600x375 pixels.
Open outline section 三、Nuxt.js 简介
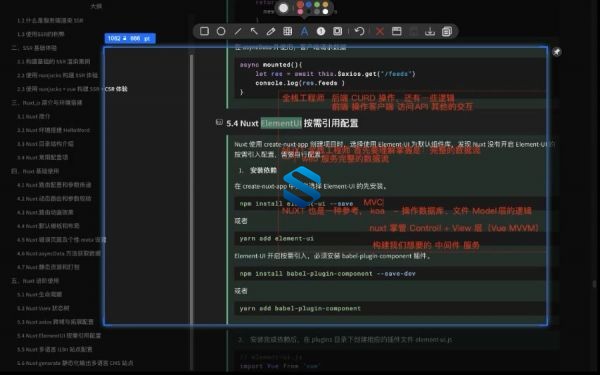pyautogui.click(x=47, y=103)
